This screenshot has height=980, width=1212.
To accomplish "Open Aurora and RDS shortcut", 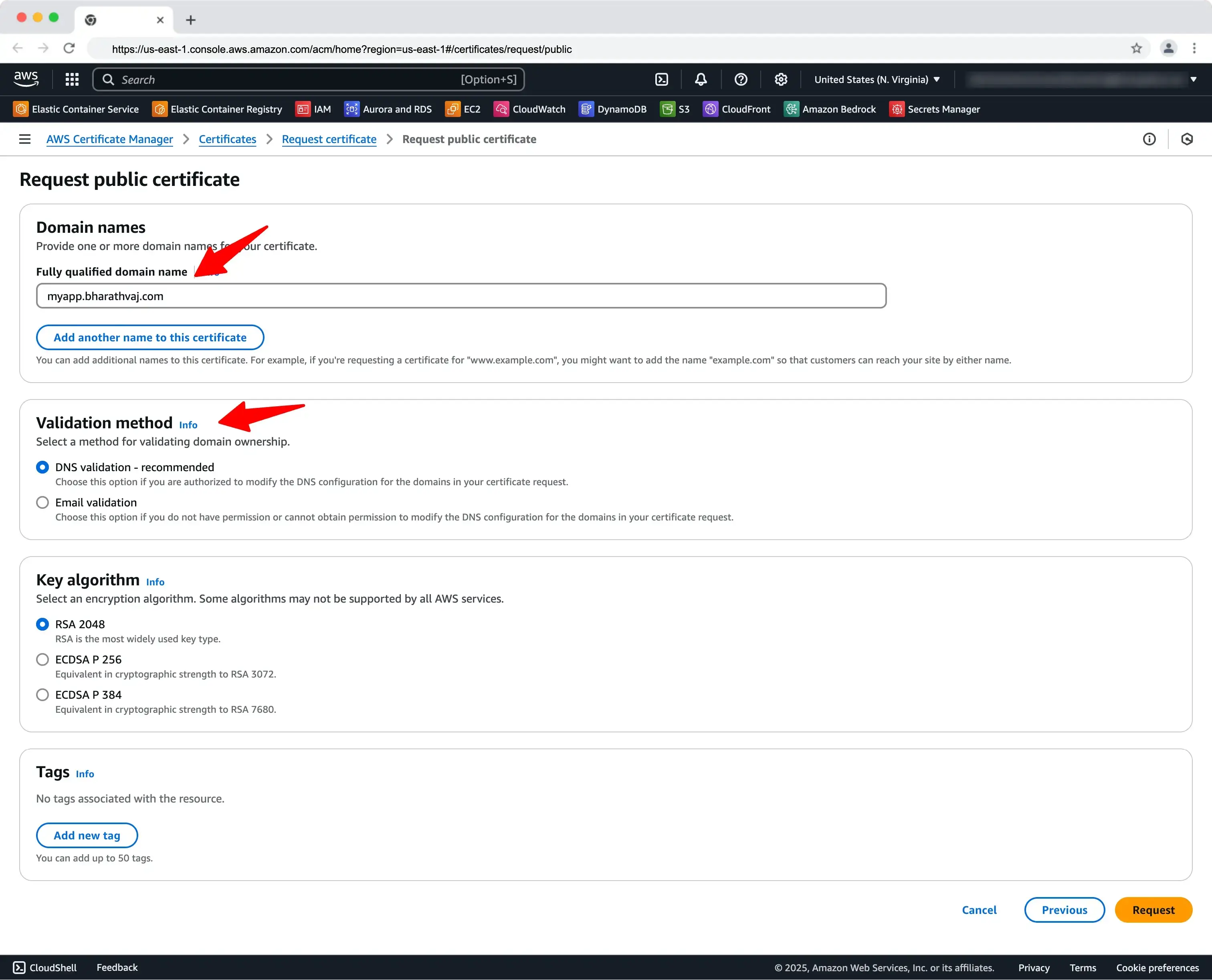I will [x=388, y=109].
